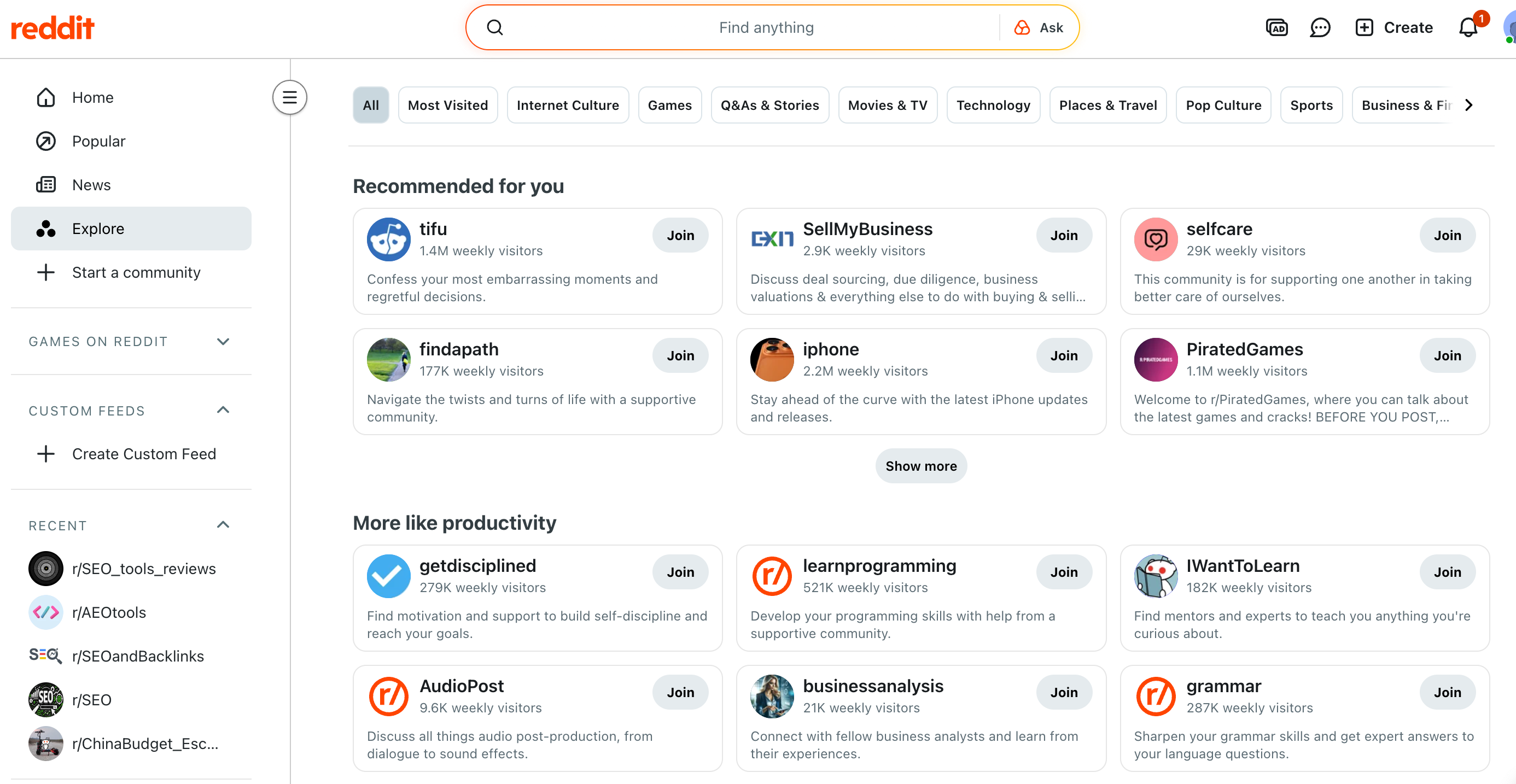Image resolution: width=1516 pixels, height=784 pixels.
Task: Click the IWantToLearn community avatar
Action: tap(1156, 576)
